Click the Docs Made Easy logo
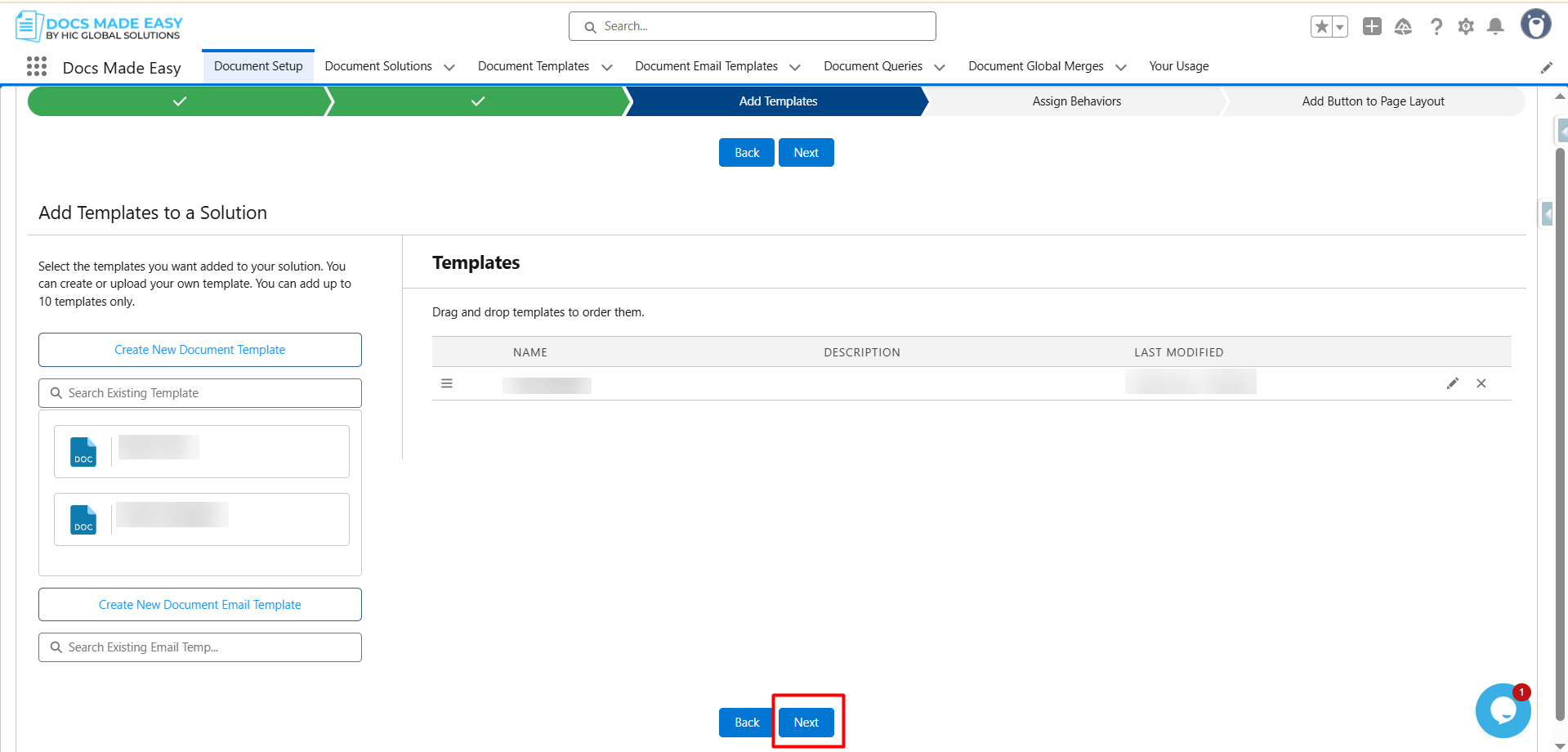1568x752 pixels. (99, 26)
